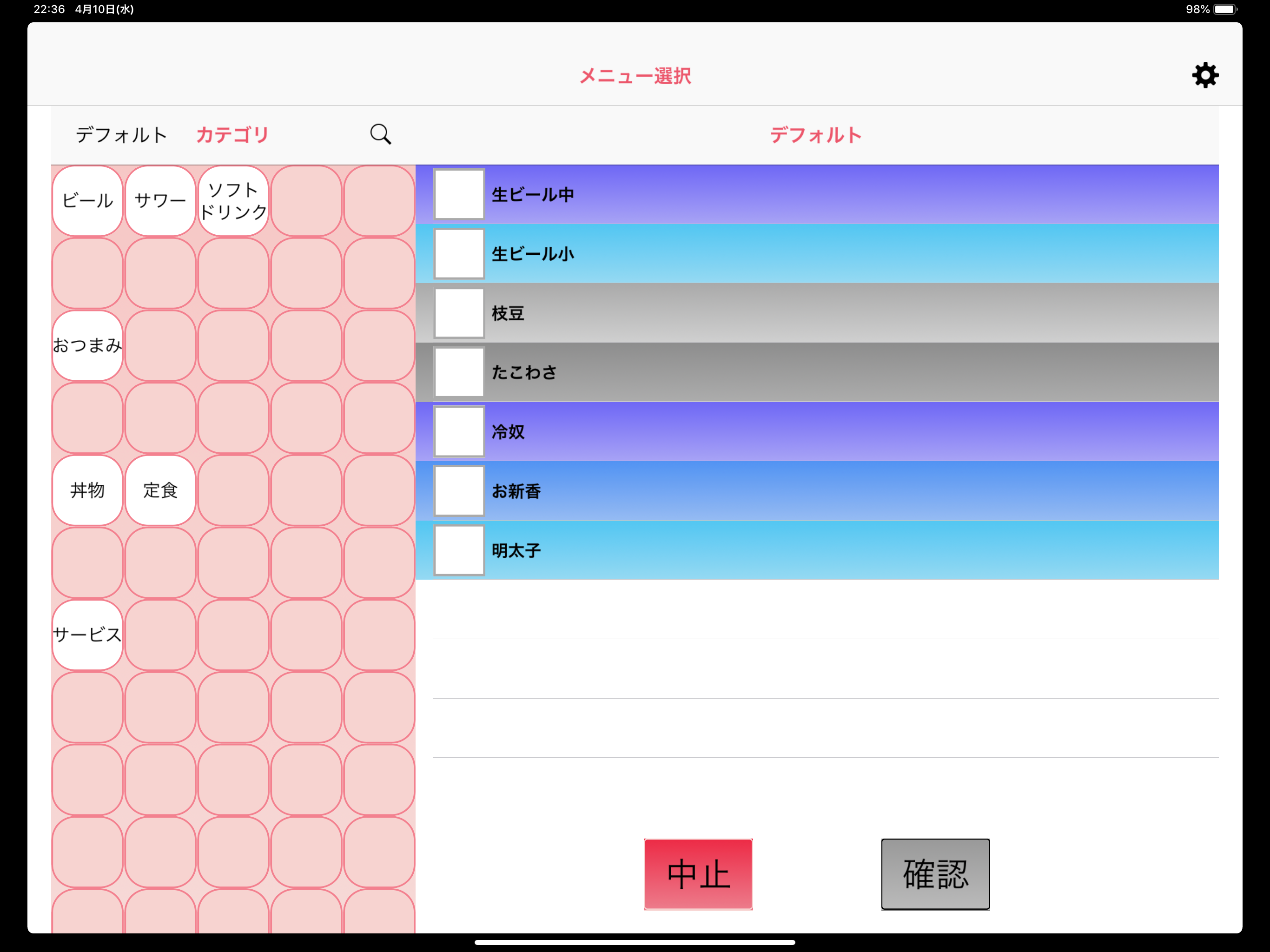Check the box for 生ビール中
This screenshot has width=1270, height=952.
[x=459, y=194]
